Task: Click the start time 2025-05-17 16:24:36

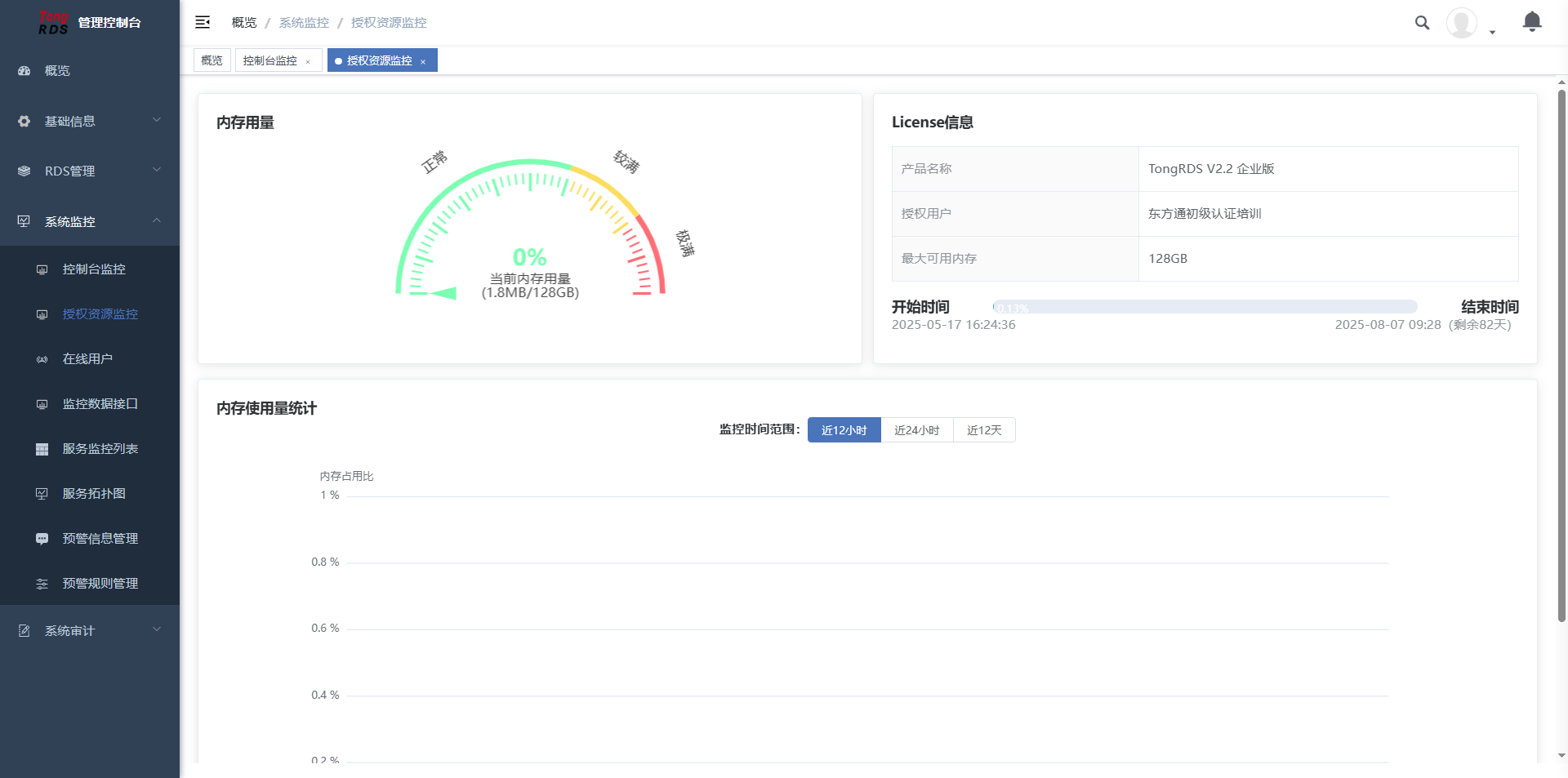Action: [x=954, y=325]
